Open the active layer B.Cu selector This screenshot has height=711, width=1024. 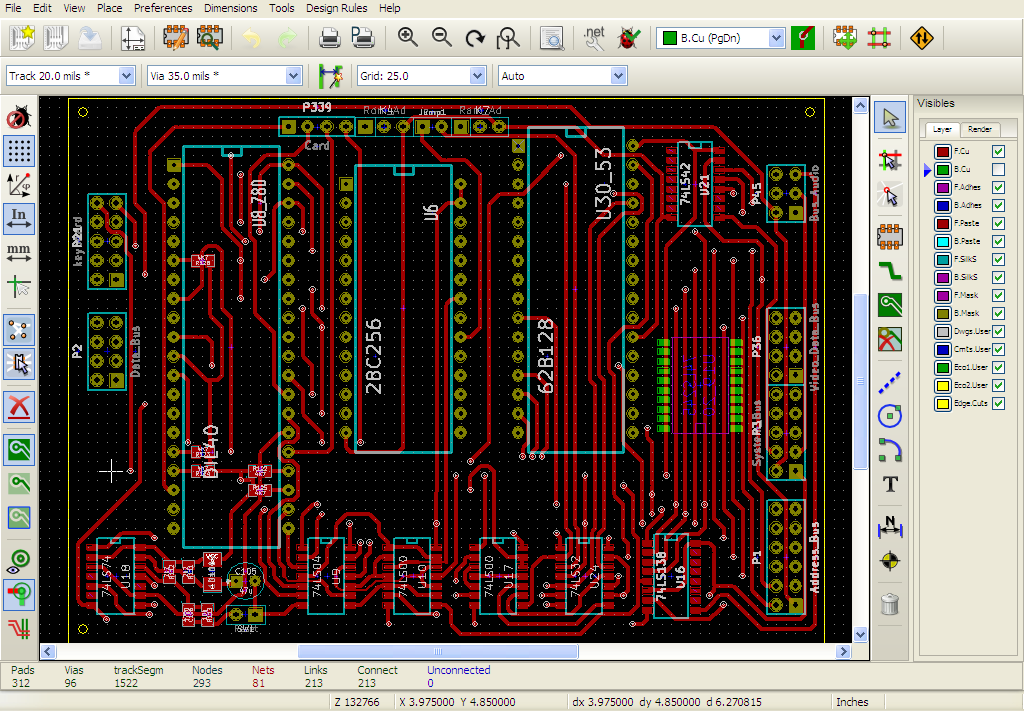776,38
